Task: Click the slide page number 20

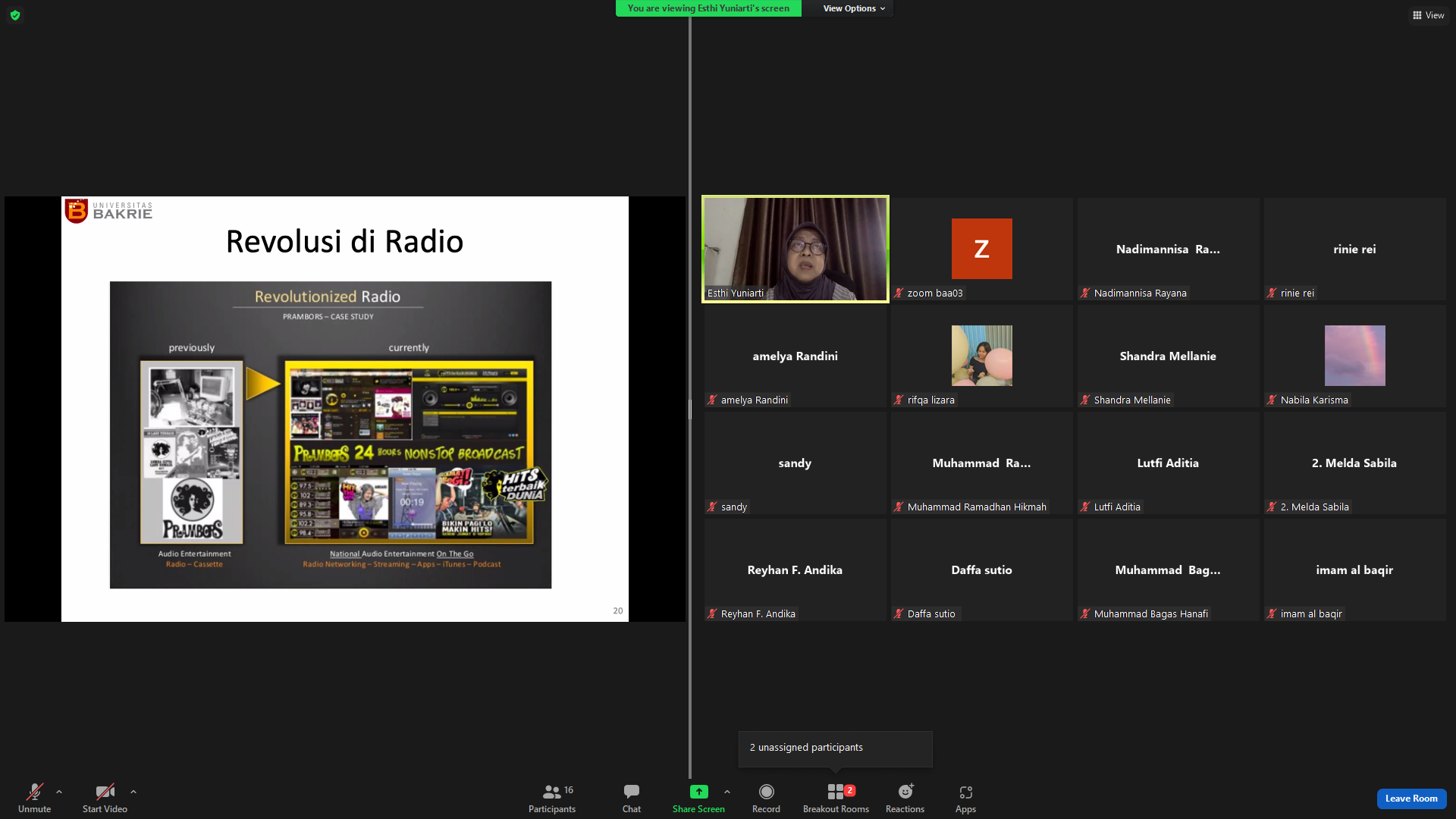Action: [x=618, y=611]
